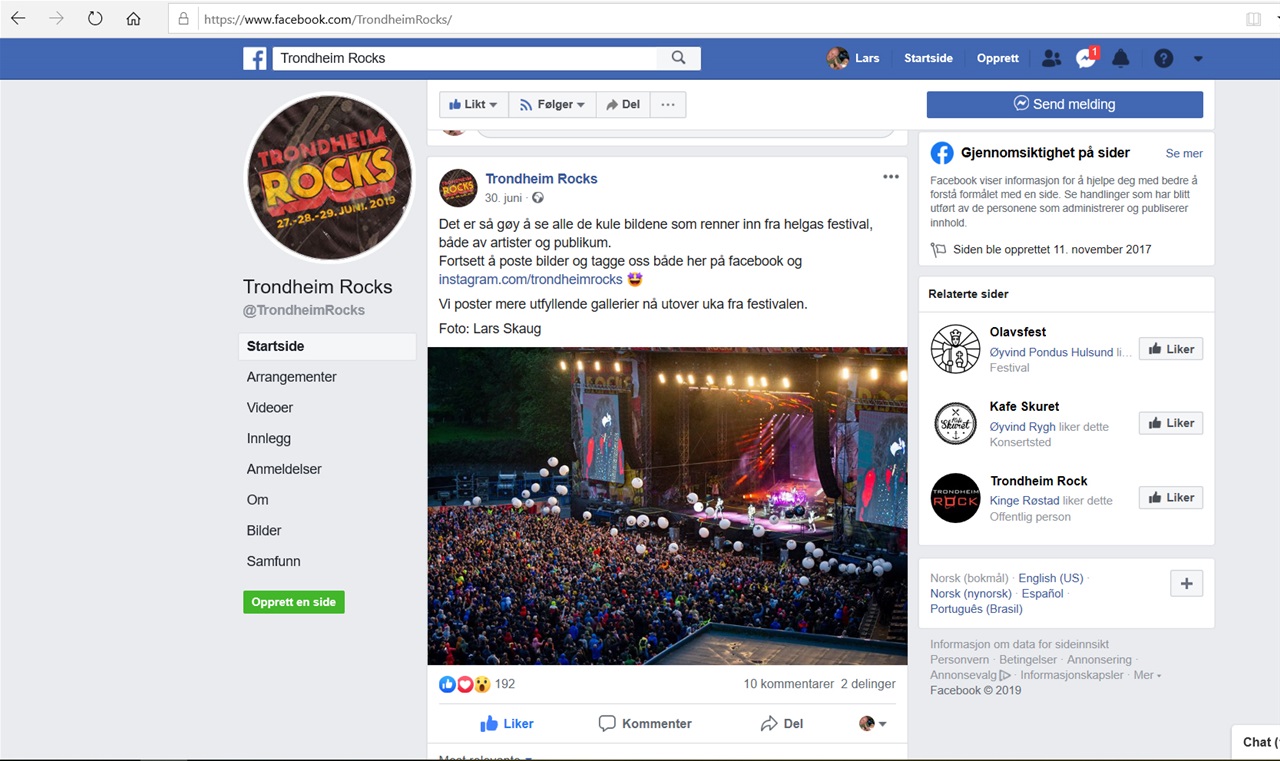Open Videoer in the left menu

(x=270, y=408)
